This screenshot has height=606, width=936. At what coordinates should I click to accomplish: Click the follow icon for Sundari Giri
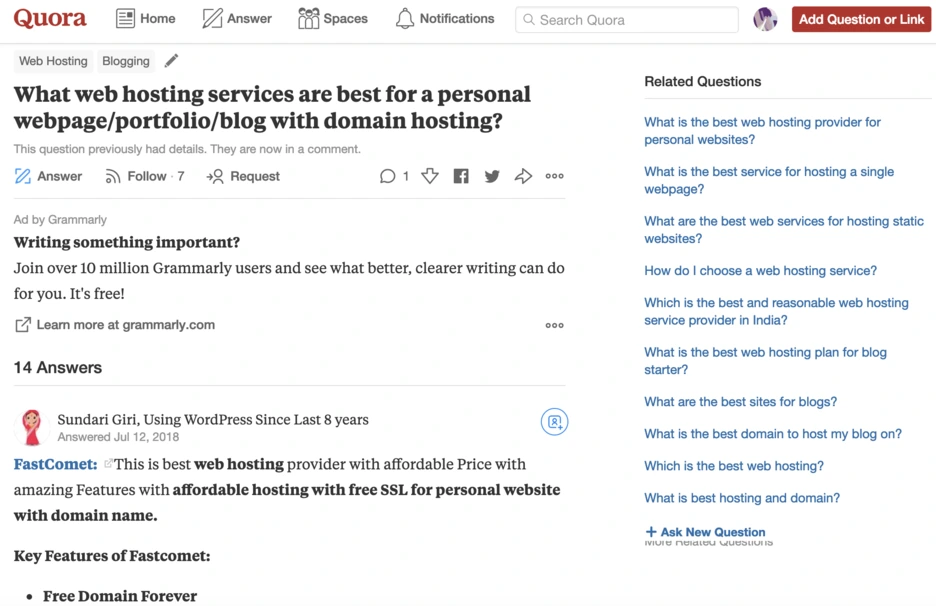click(x=554, y=422)
